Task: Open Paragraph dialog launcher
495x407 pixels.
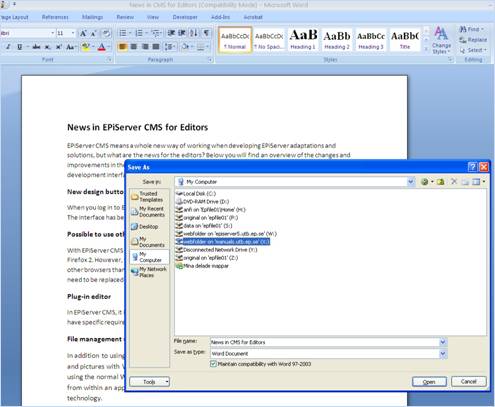Action: point(210,60)
